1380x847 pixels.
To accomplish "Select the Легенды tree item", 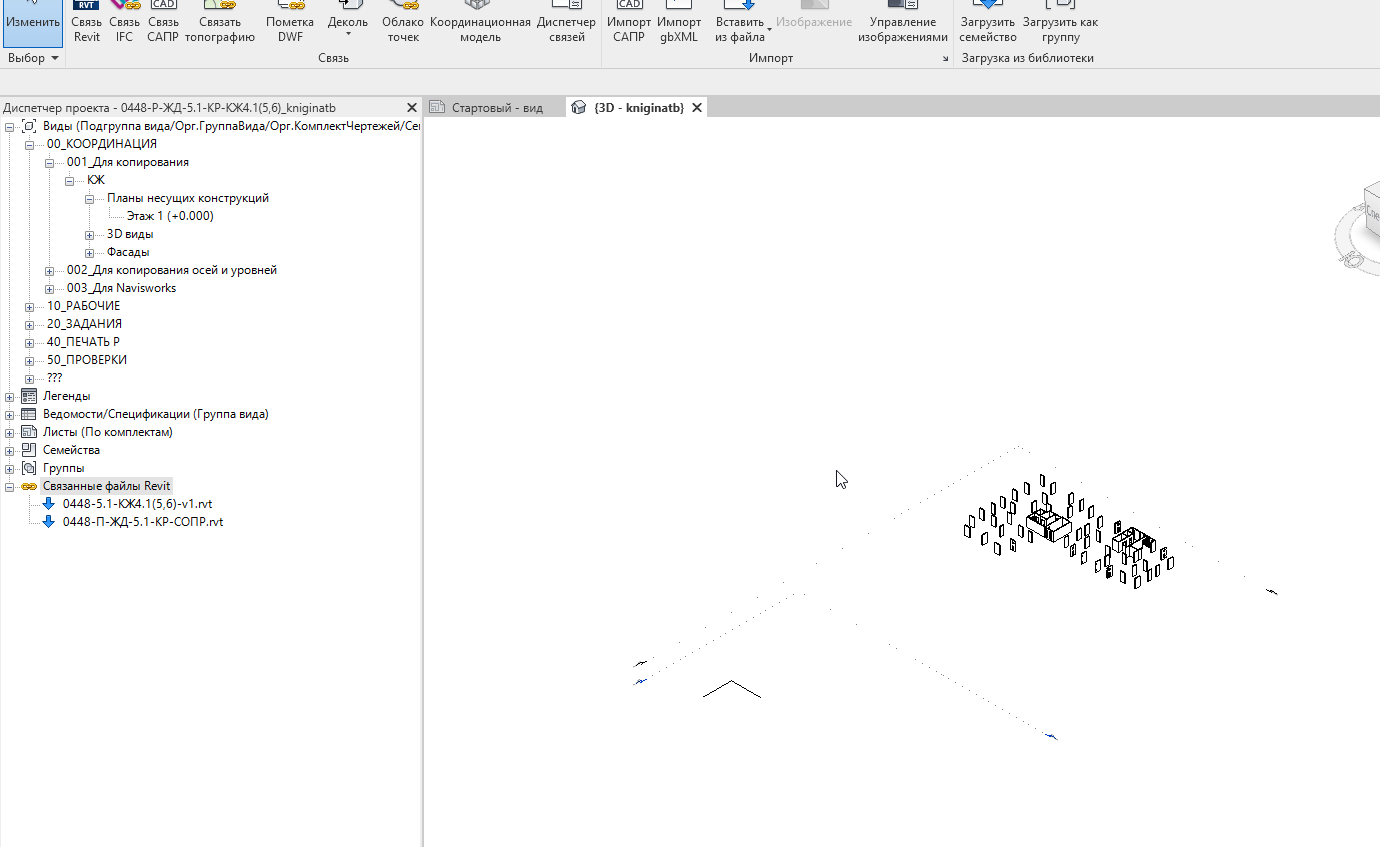I will (66, 396).
